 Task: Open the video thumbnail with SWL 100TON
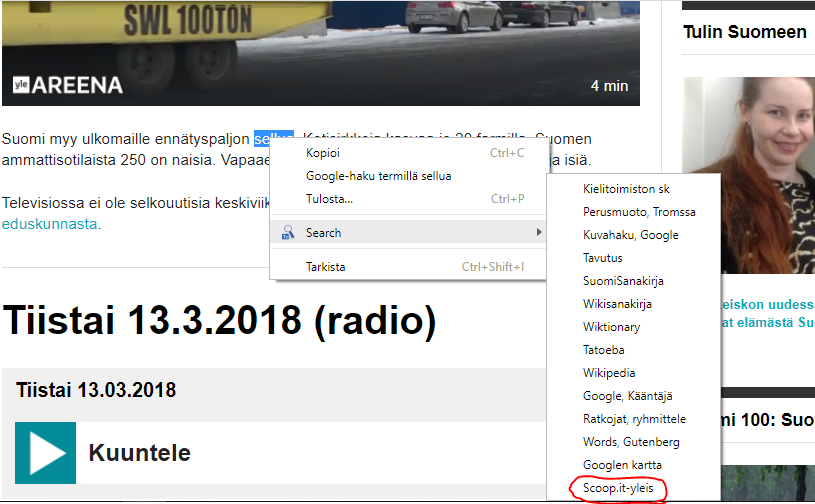[321, 52]
